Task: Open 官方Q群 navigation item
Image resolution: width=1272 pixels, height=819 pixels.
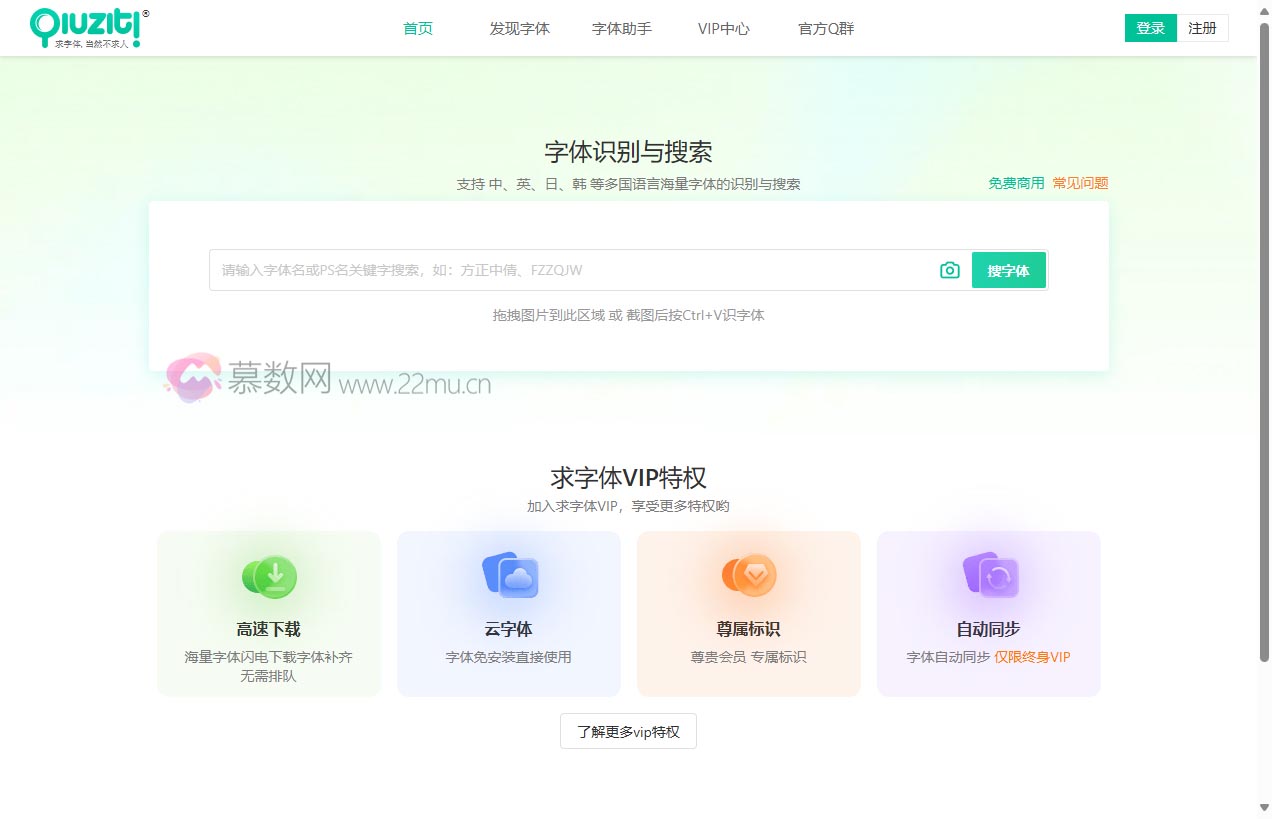Action: [825, 28]
